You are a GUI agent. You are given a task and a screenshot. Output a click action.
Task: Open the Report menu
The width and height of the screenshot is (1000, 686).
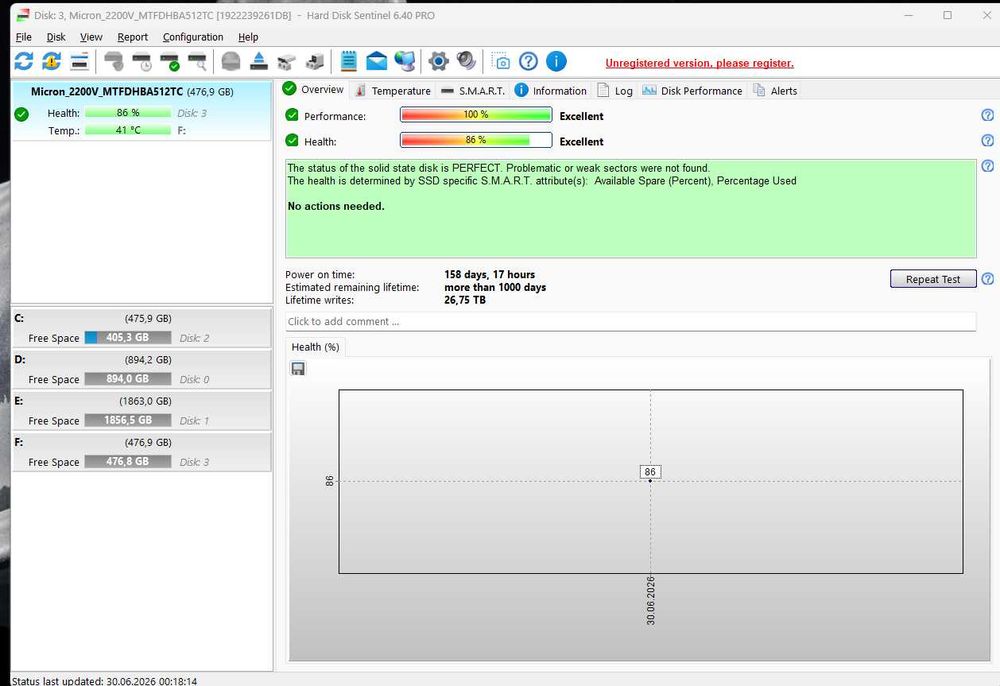pyautogui.click(x=133, y=37)
